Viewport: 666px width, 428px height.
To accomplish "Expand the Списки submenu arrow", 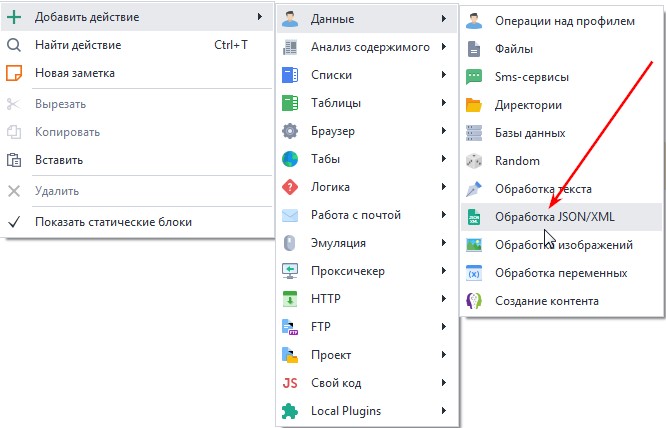I will [x=444, y=75].
